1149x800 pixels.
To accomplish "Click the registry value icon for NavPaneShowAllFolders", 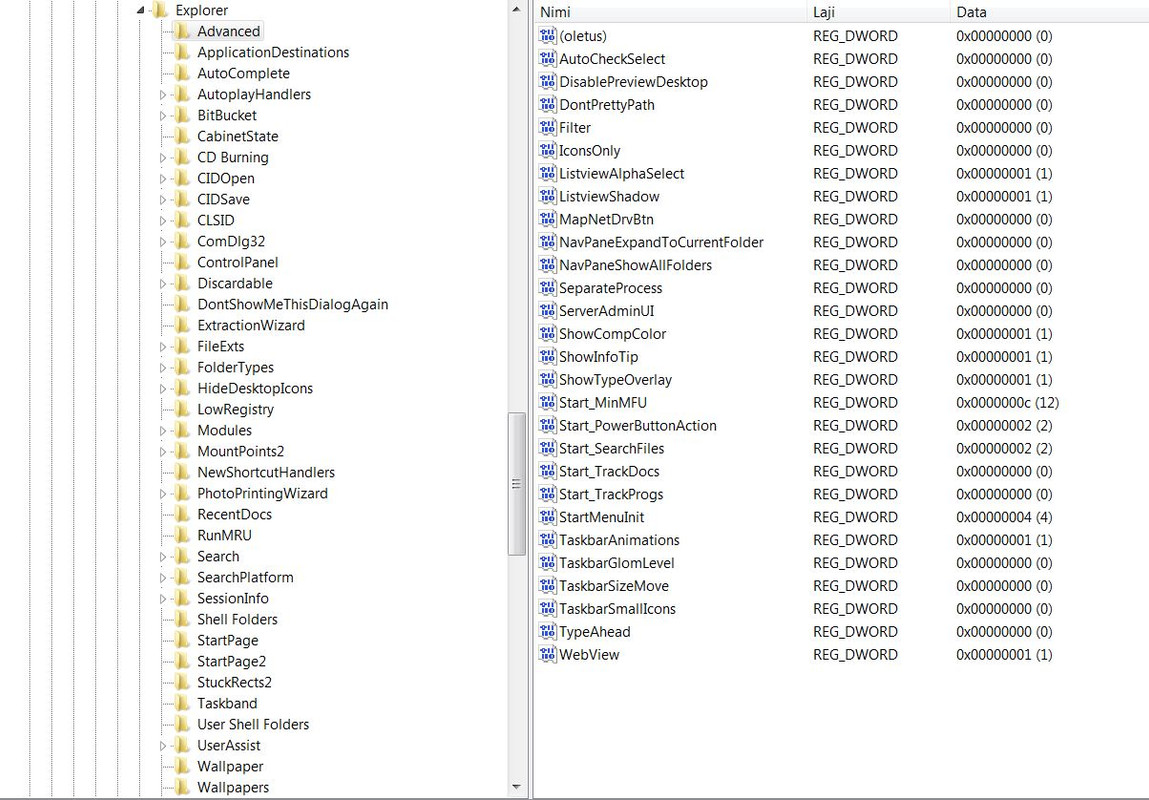I will click(547, 265).
